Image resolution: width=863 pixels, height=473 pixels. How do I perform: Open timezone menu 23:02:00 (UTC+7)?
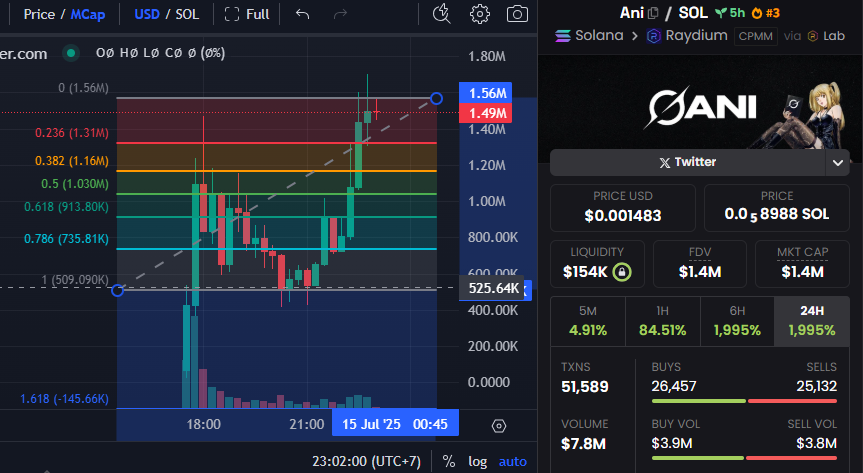point(367,461)
